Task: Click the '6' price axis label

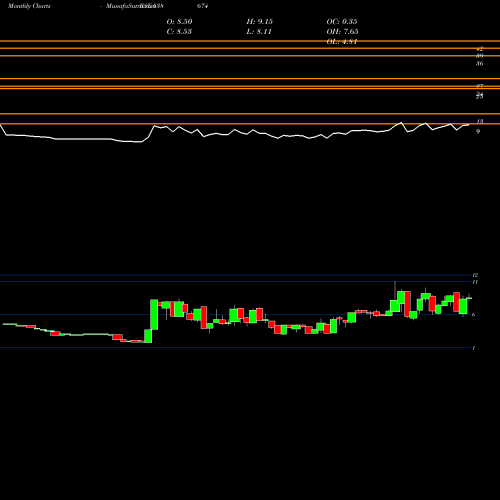Action: (474, 315)
